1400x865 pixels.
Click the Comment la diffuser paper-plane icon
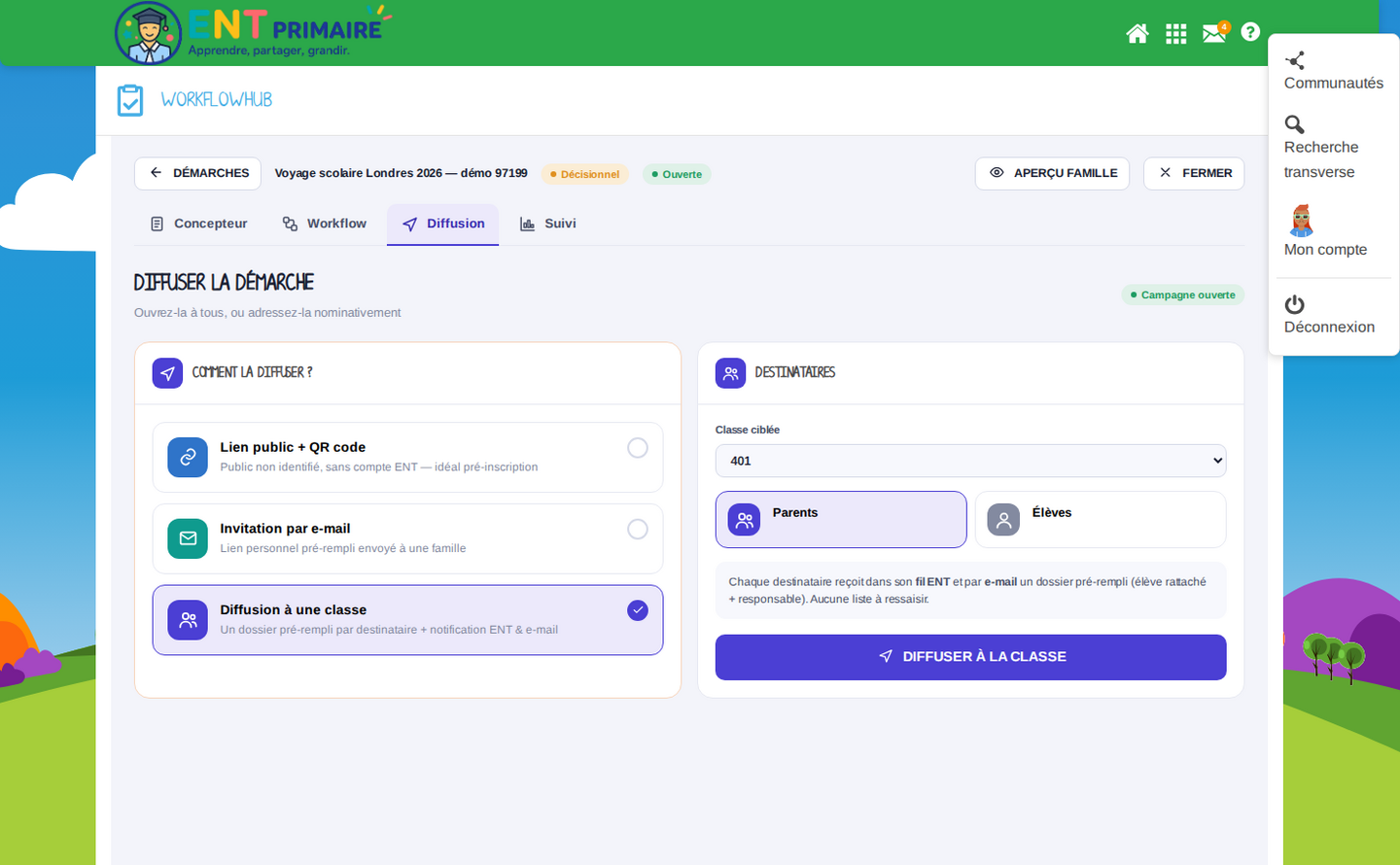(167, 373)
